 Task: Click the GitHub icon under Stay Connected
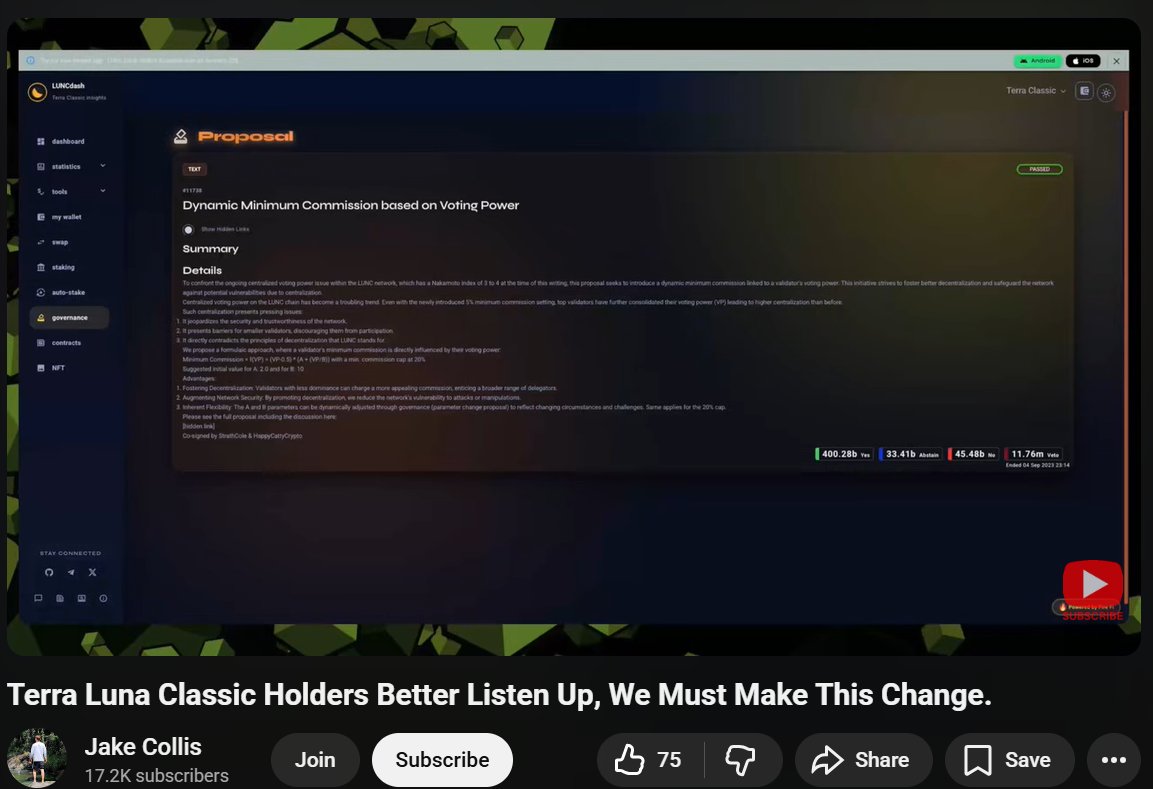[49, 572]
